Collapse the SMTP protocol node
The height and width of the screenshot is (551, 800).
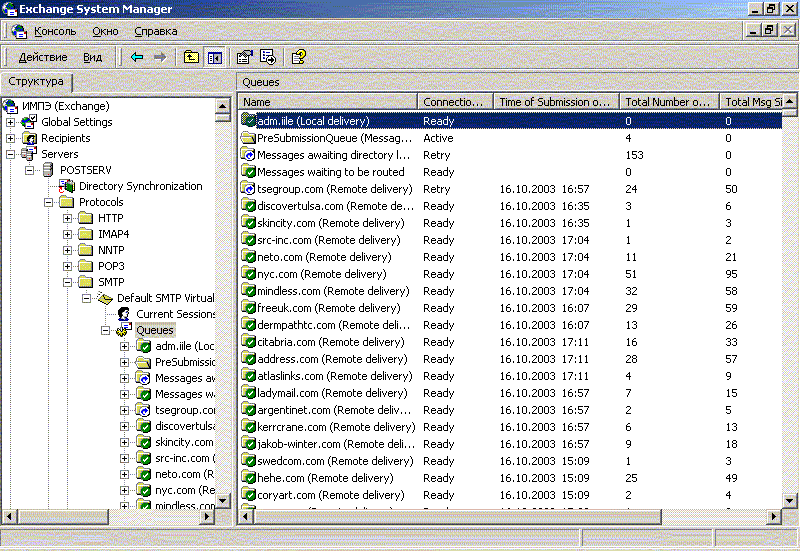click(x=67, y=282)
